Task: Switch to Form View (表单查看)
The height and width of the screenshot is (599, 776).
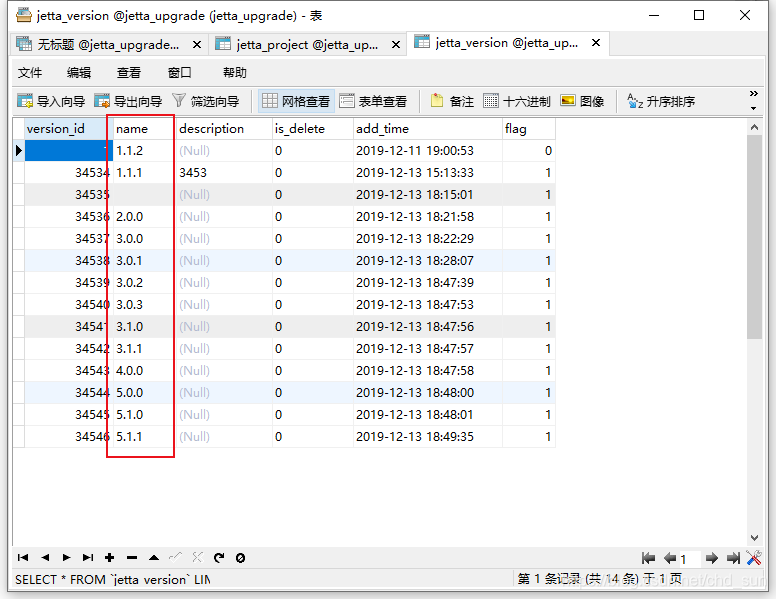Action: click(x=373, y=101)
